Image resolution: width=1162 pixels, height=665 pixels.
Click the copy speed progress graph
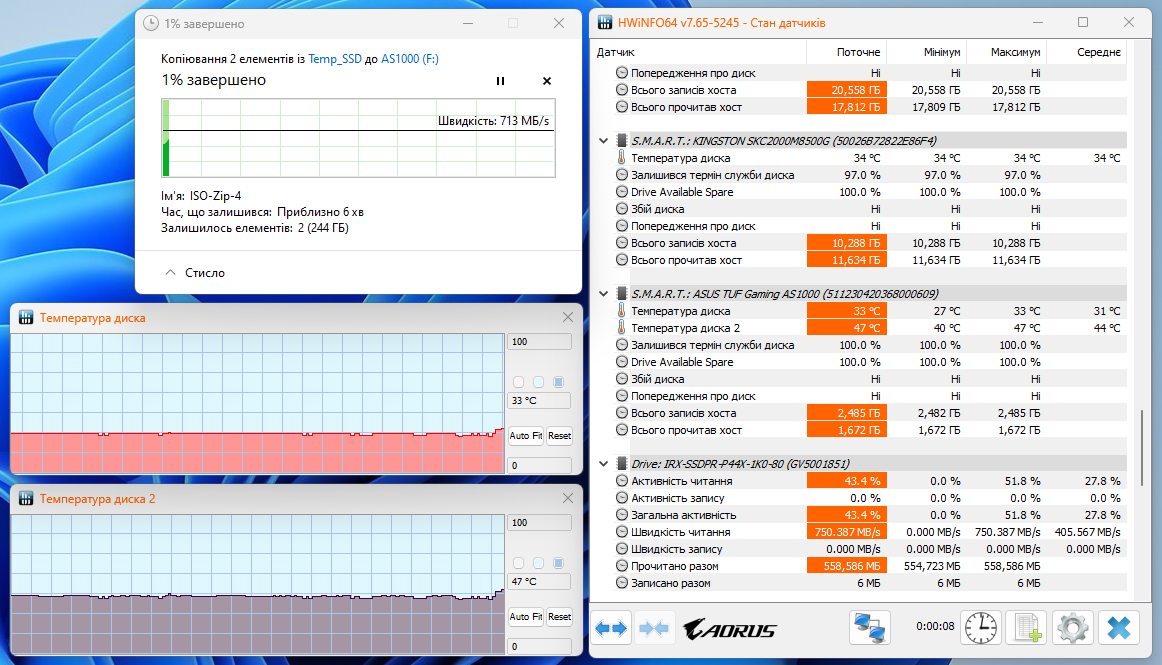coord(359,138)
